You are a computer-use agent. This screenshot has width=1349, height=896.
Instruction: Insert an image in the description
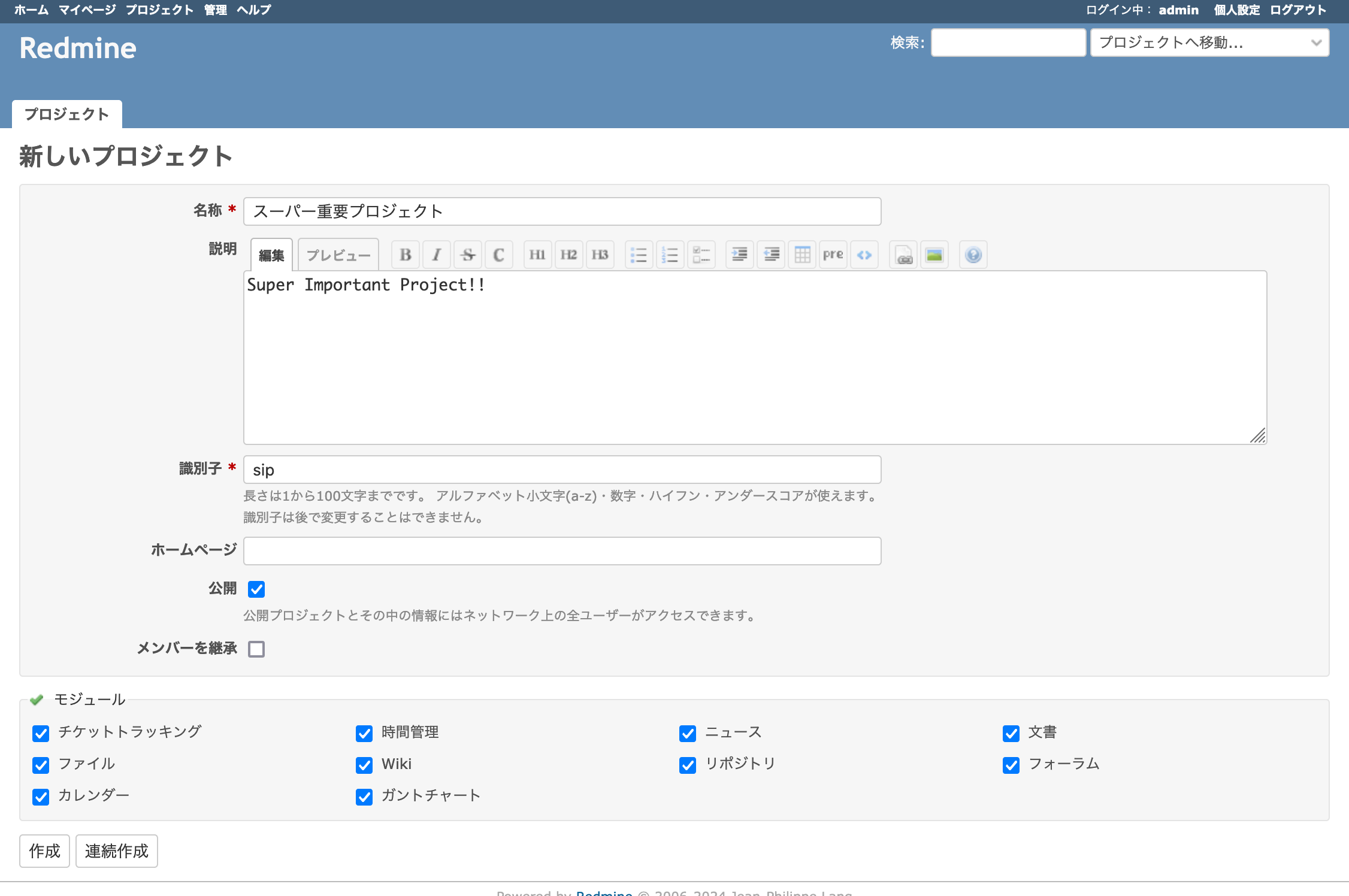(x=934, y=254)
